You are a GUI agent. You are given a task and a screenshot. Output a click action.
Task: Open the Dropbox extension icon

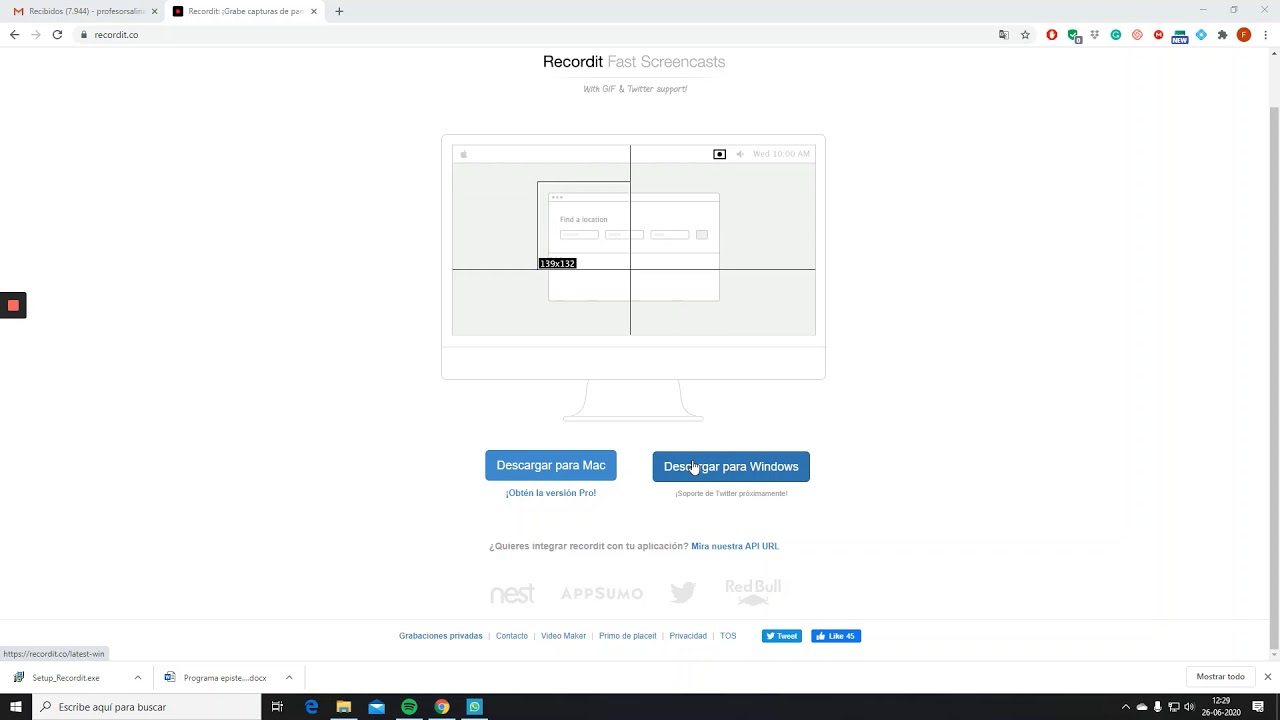pyautogui.click(x=1095, y=35)
